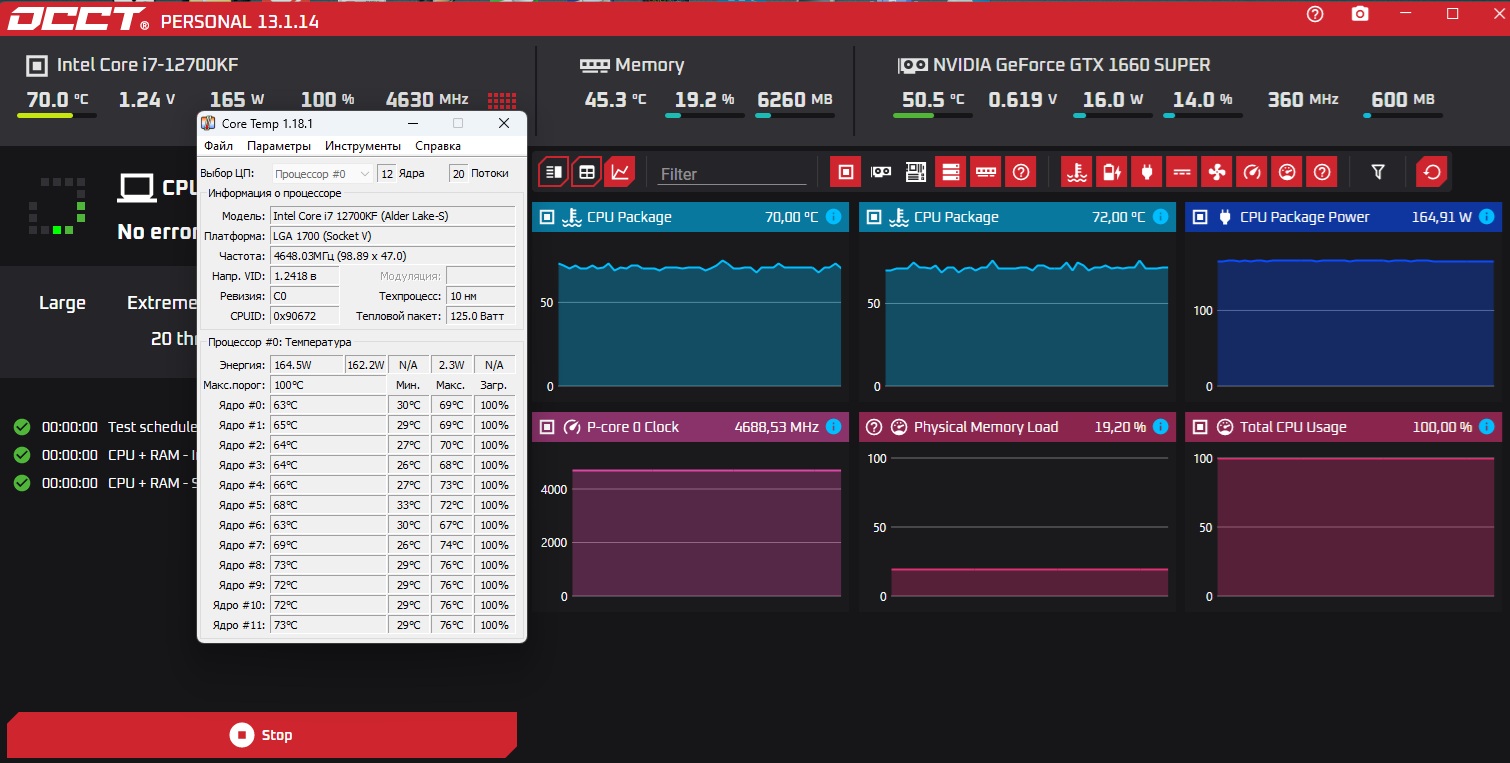Toggle checkbox on P-core 0 Clock graph
The width and height of the screenshot is (1510, 763).
547,427
